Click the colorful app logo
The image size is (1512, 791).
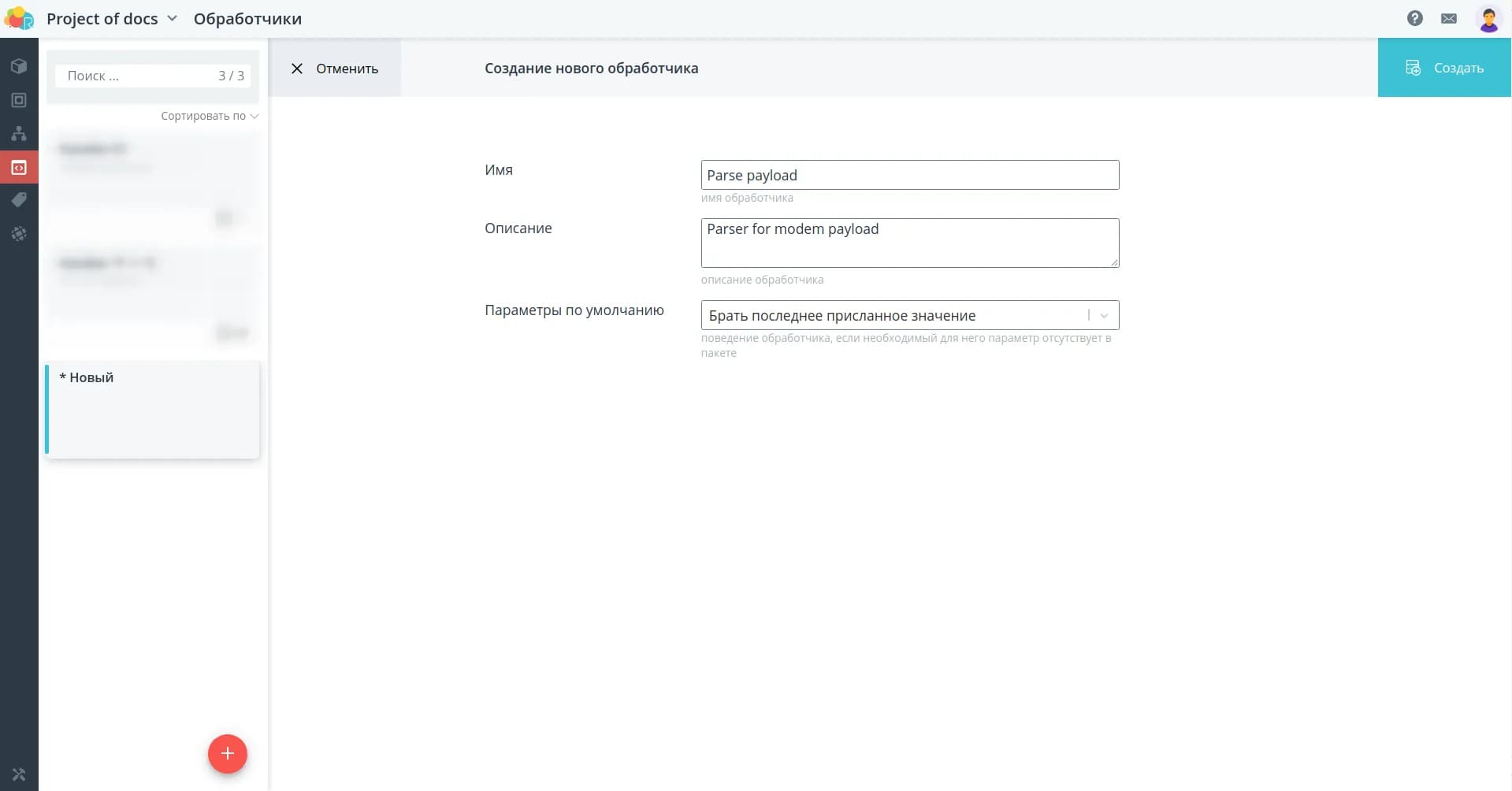pos(19,18)
